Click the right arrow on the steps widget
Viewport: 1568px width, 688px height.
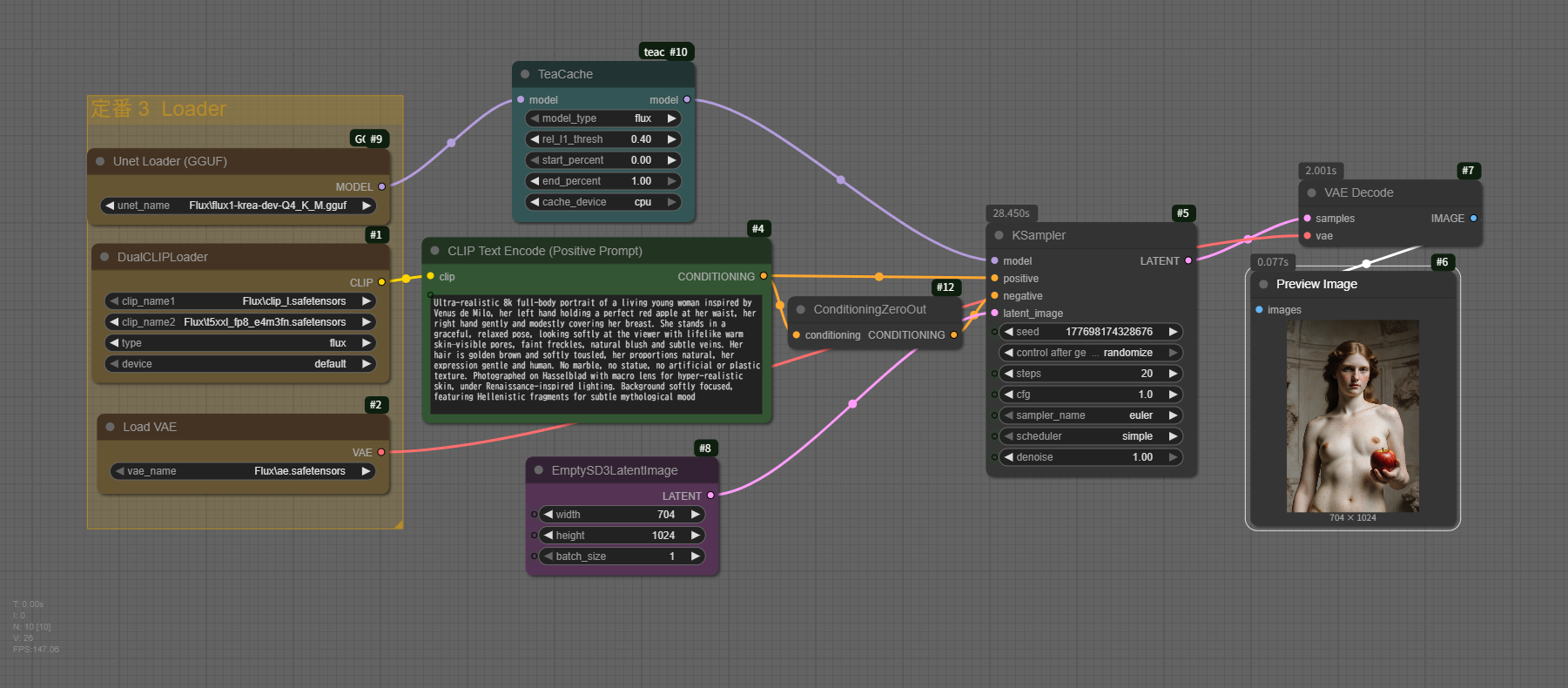[x=1173, y=374]
